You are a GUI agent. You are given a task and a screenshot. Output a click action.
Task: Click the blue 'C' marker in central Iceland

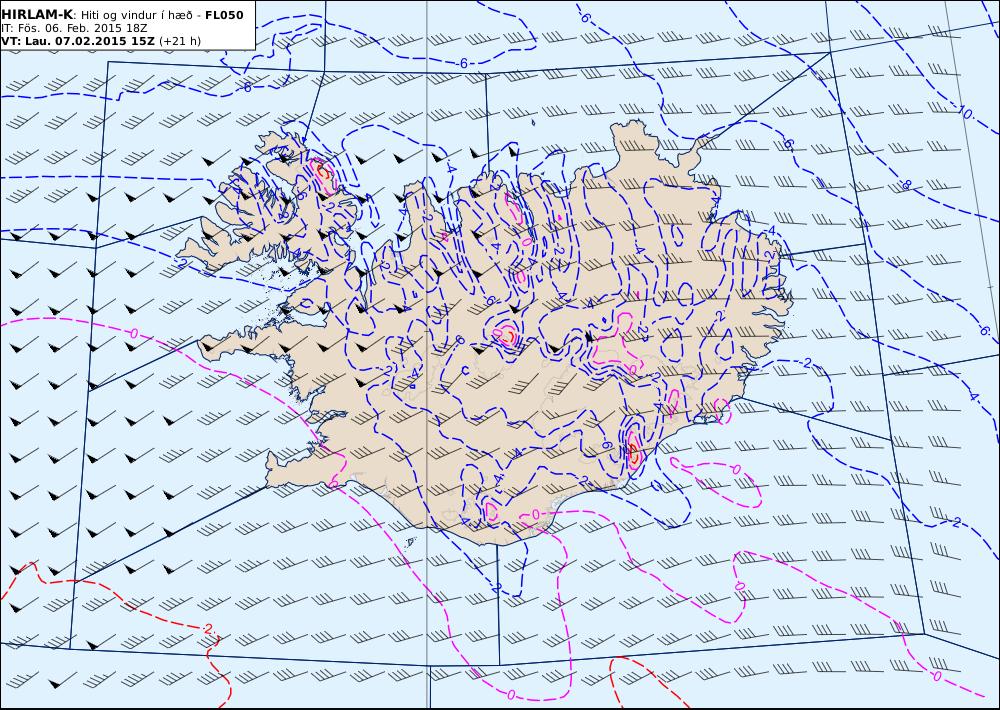[x=465, y=371]
